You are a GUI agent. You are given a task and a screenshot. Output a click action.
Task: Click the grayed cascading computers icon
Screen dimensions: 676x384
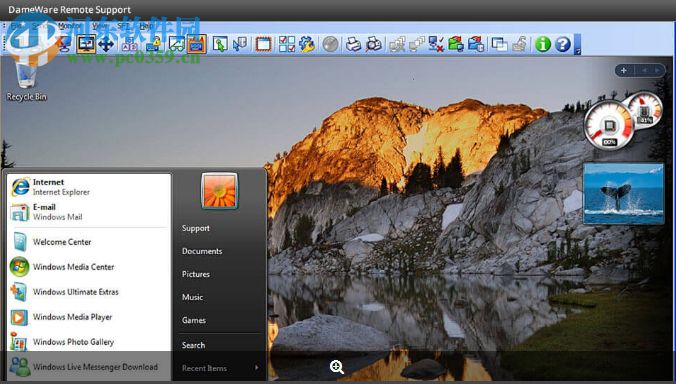(x=417, y=44)
